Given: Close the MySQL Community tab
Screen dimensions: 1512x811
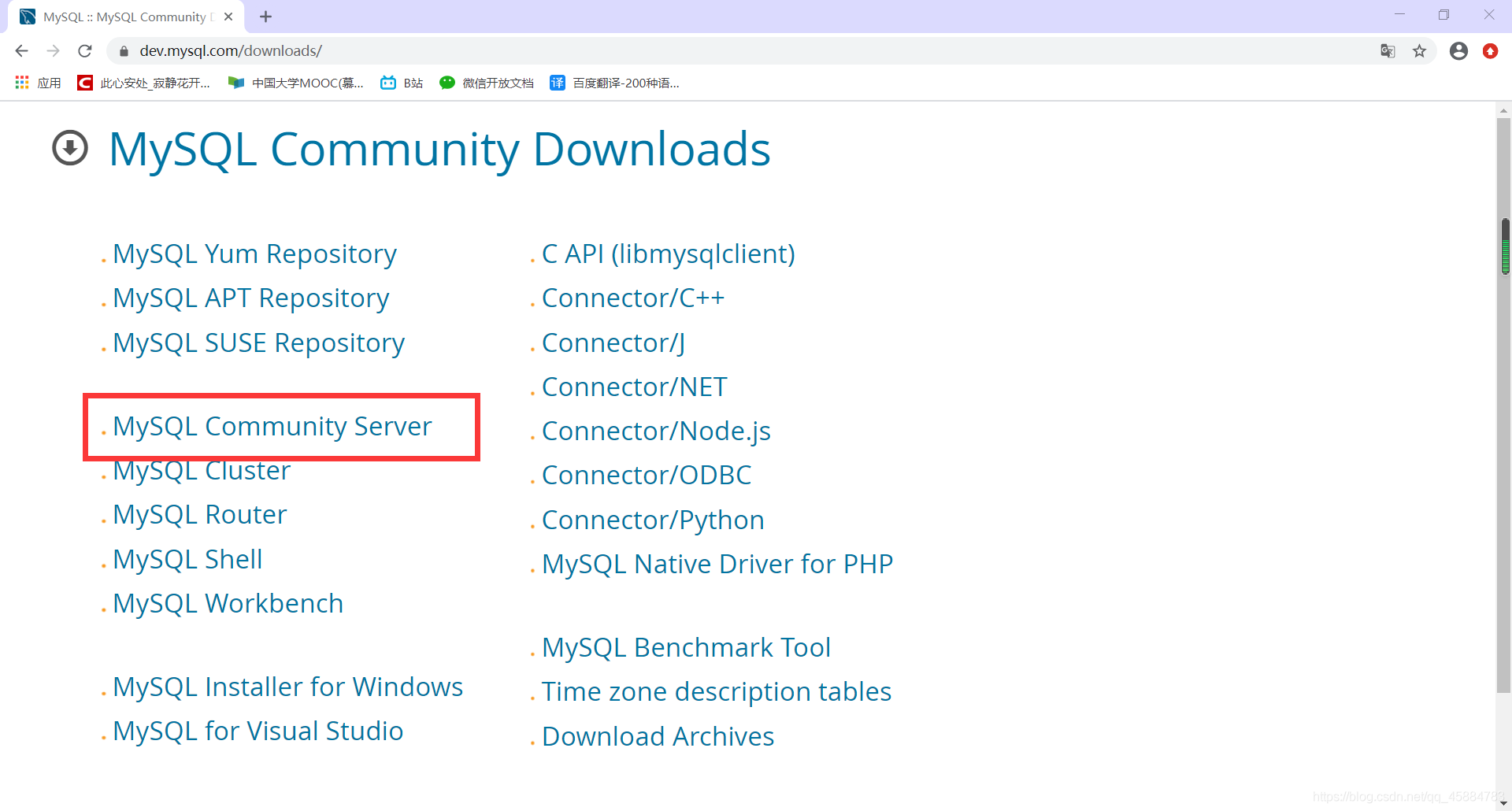Looking at the screenshot, I should click(x=228, y=17).
